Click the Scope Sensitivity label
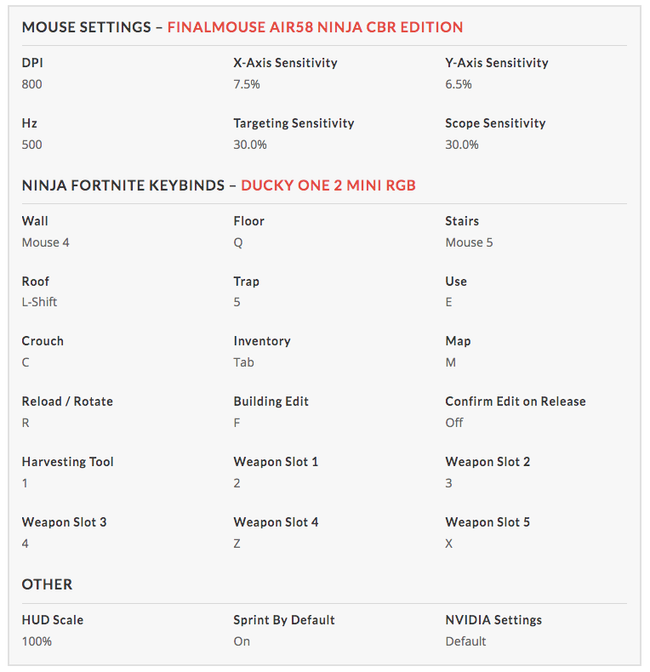650x672 pixels. click(495, 123)
